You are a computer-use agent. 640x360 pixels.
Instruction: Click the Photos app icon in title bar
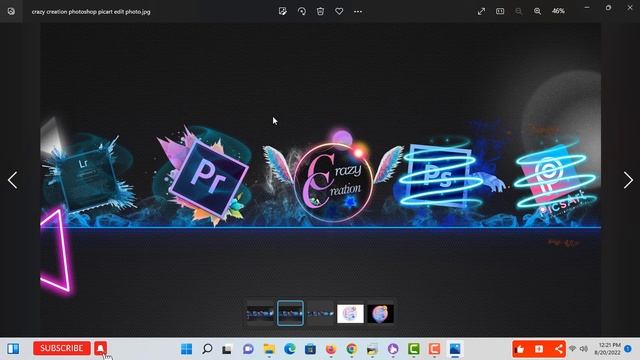tap(11, 11)
